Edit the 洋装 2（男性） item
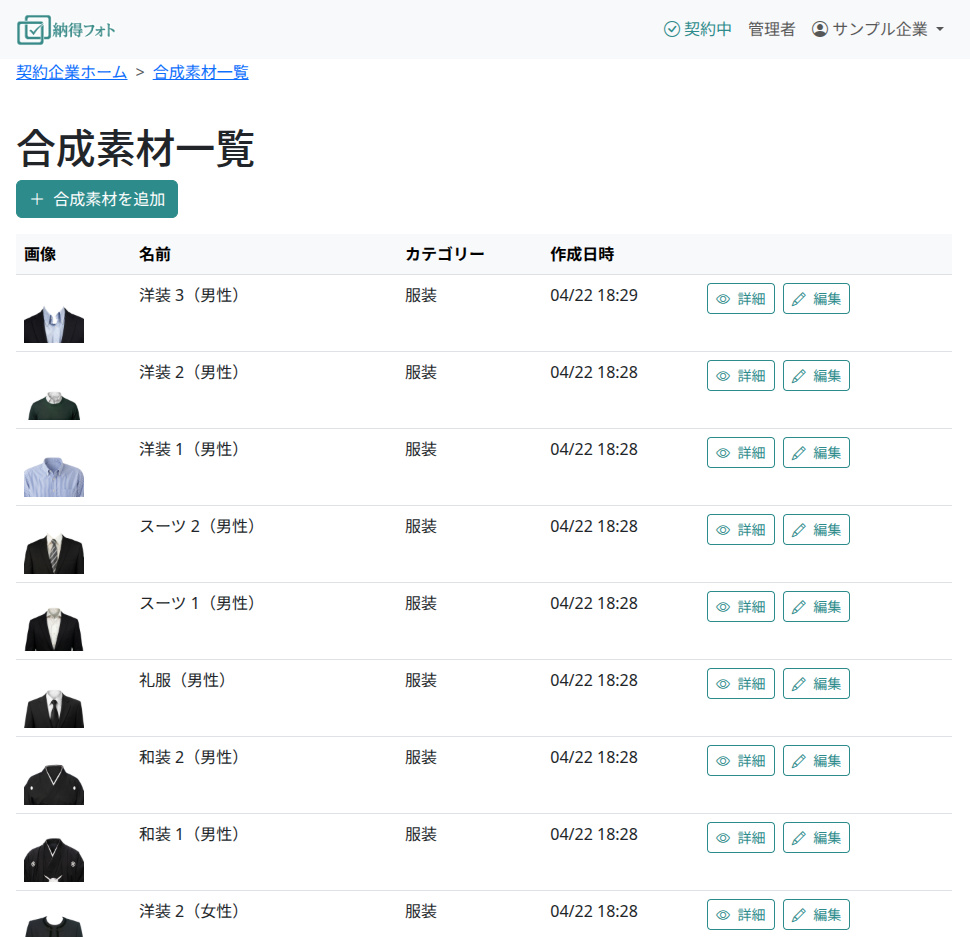 tap(816, 375)
